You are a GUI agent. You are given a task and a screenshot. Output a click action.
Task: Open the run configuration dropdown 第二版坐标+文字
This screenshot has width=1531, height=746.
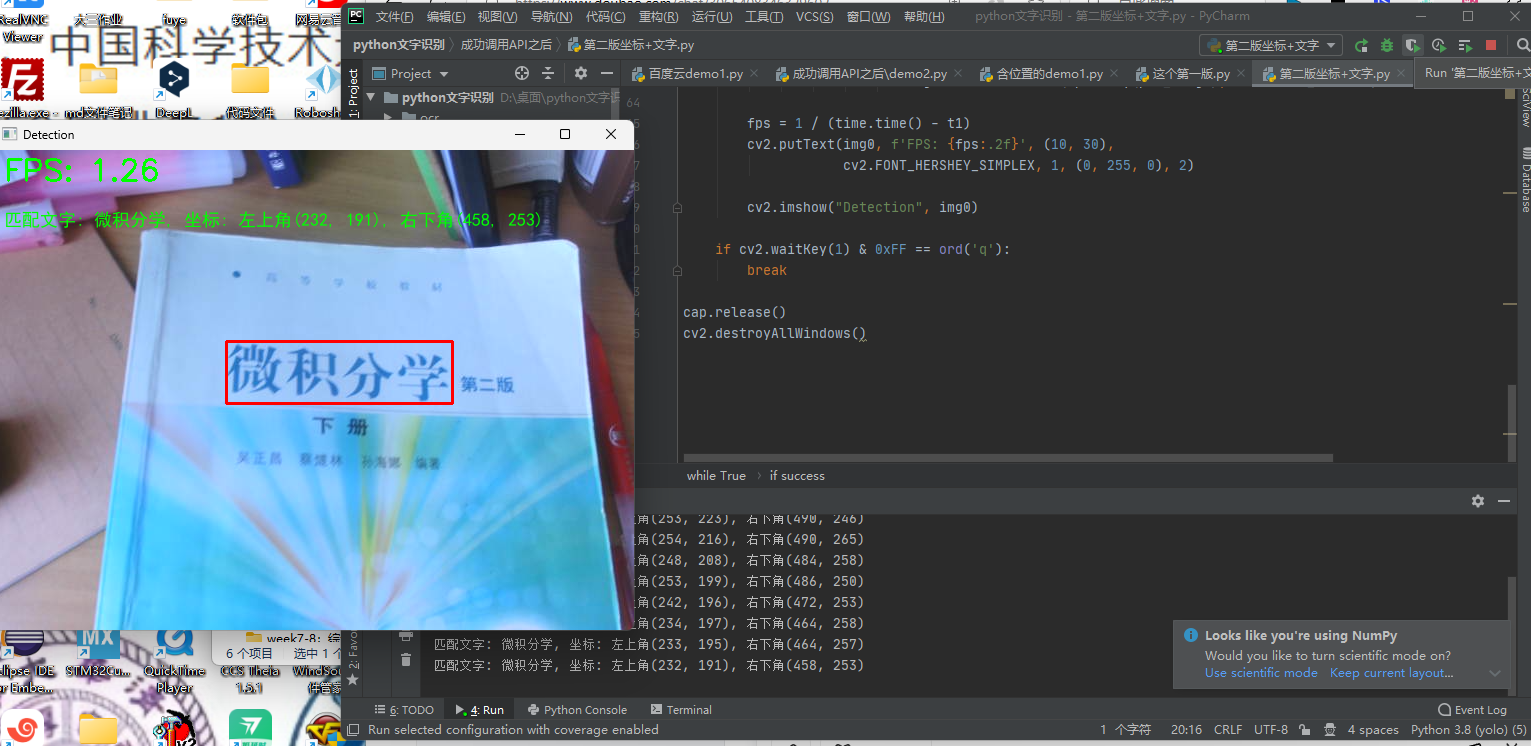coord(1270,45)
